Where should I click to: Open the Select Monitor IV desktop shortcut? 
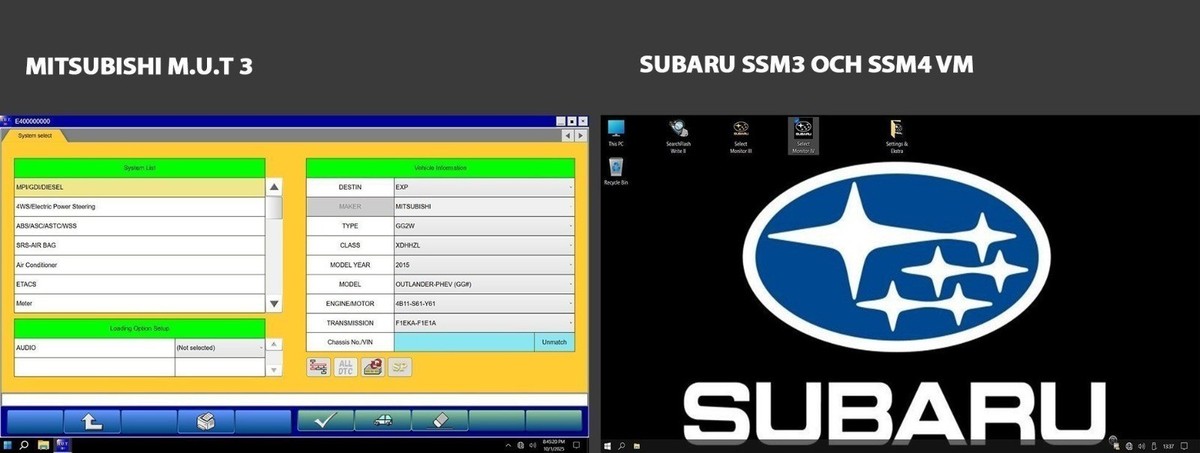802,135
